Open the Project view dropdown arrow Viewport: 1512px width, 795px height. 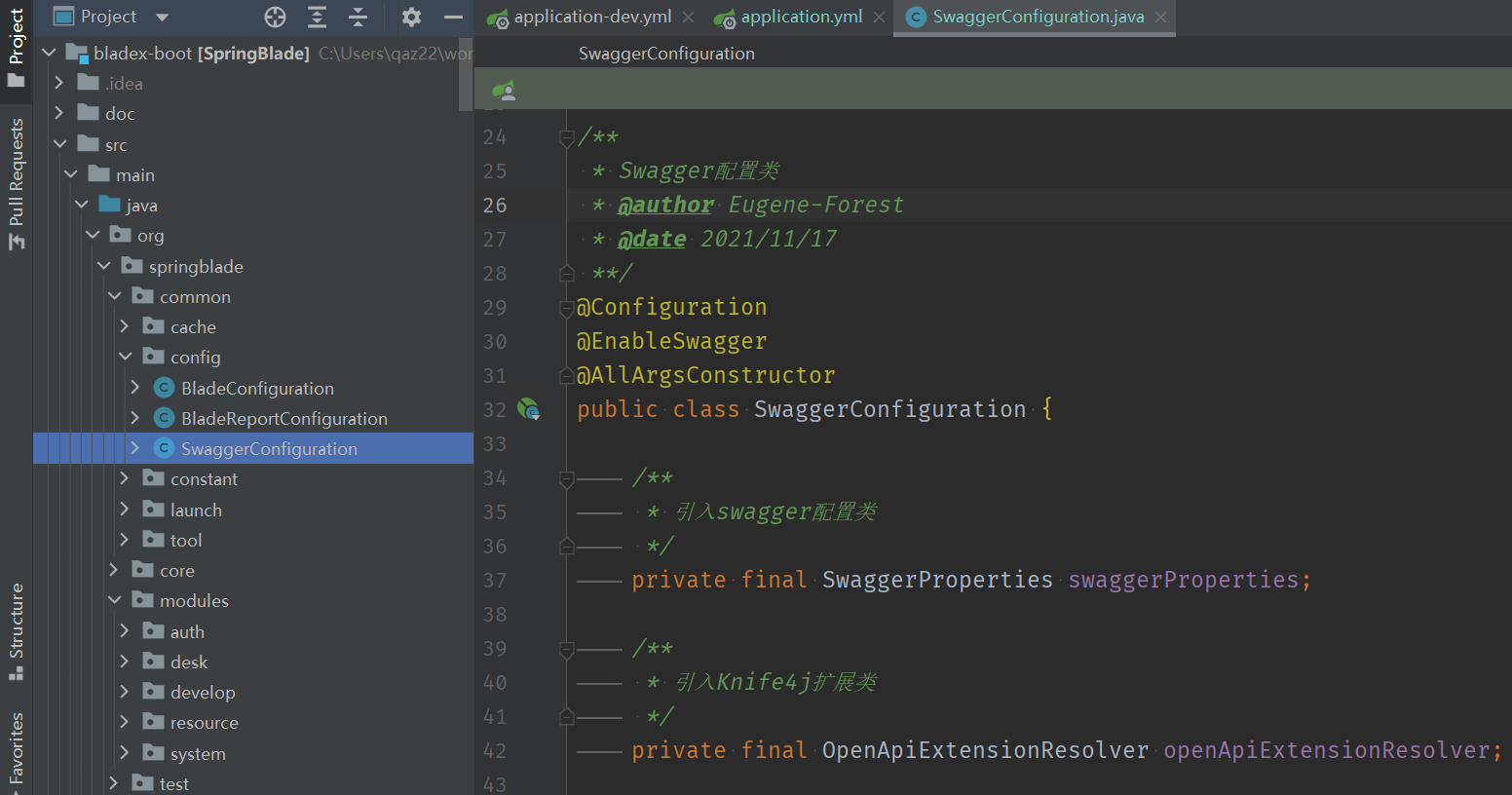(x=162, y=18)
